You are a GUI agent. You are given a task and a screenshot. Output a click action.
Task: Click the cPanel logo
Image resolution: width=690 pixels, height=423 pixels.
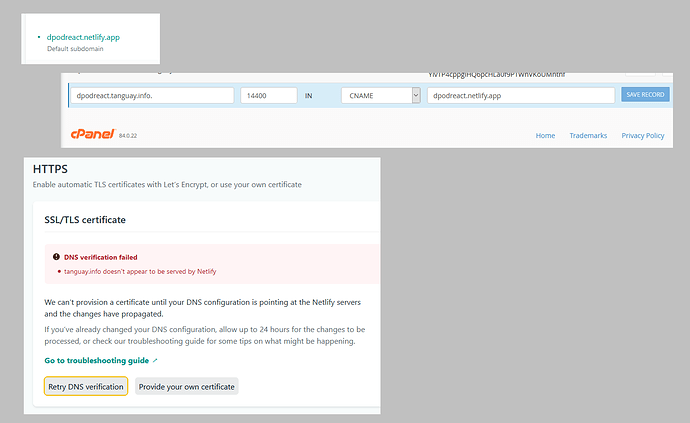coord(92,134)
